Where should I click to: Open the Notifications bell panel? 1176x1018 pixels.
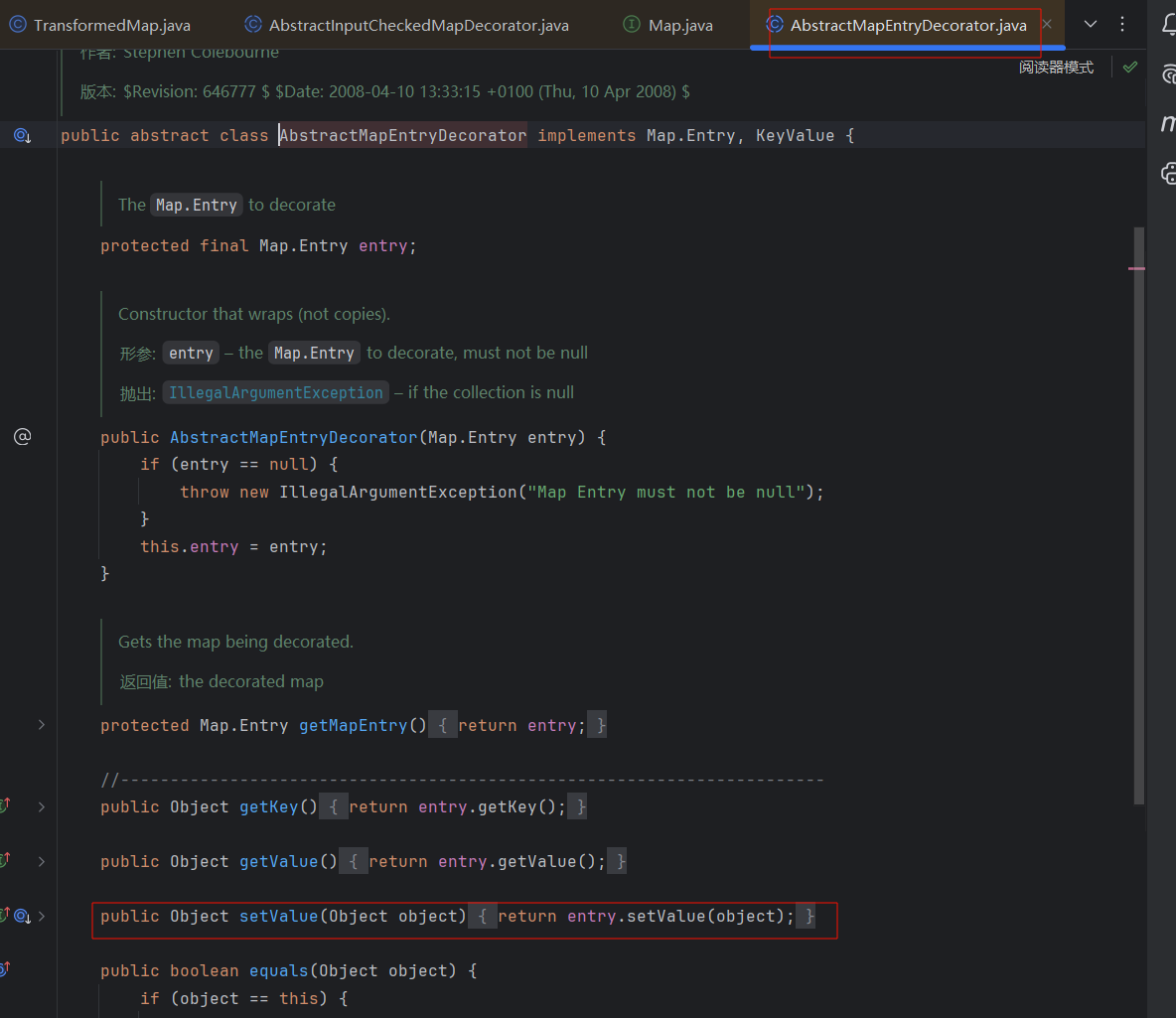pos(1168,25)
